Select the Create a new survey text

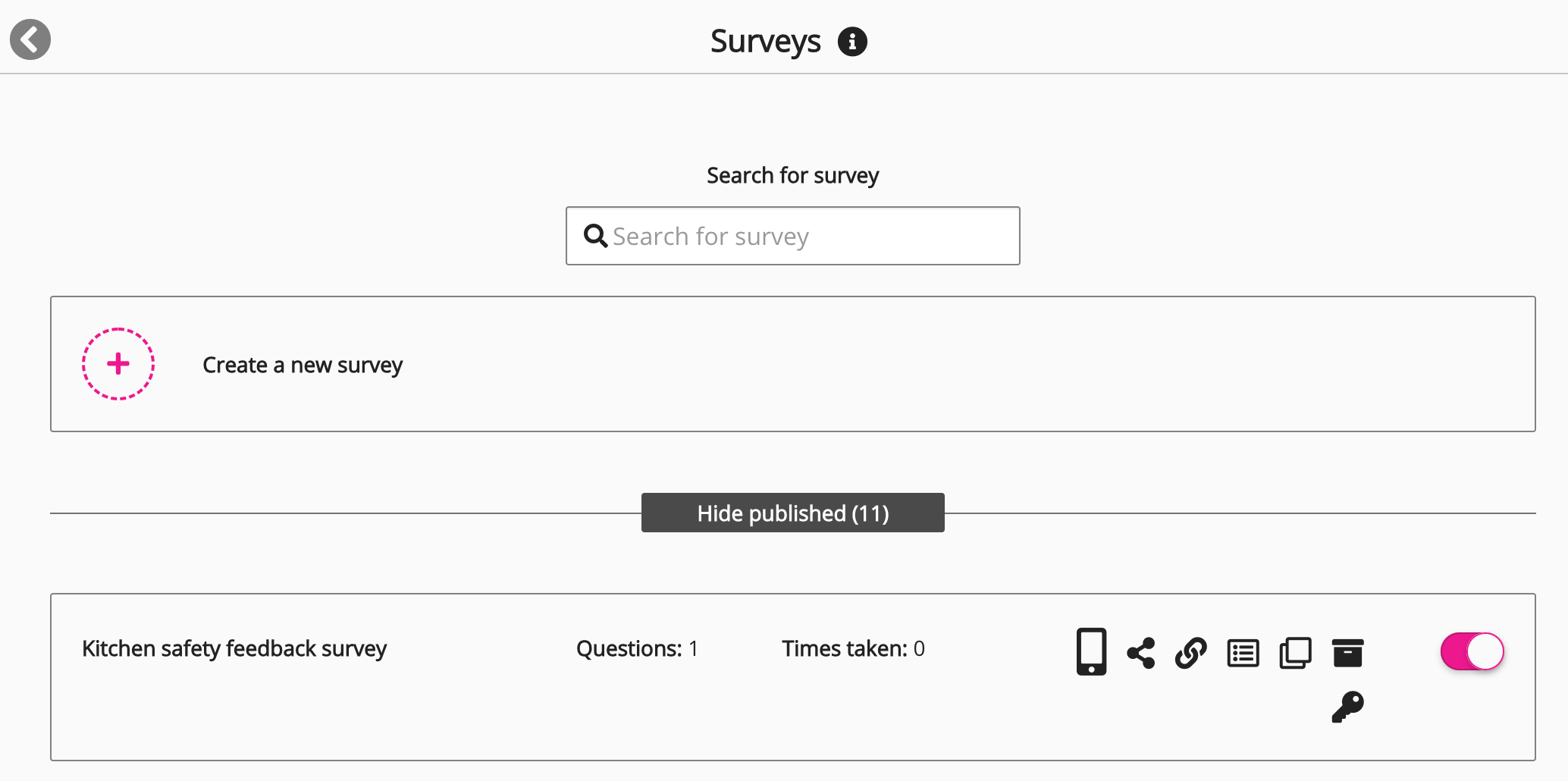coord(303,365)
